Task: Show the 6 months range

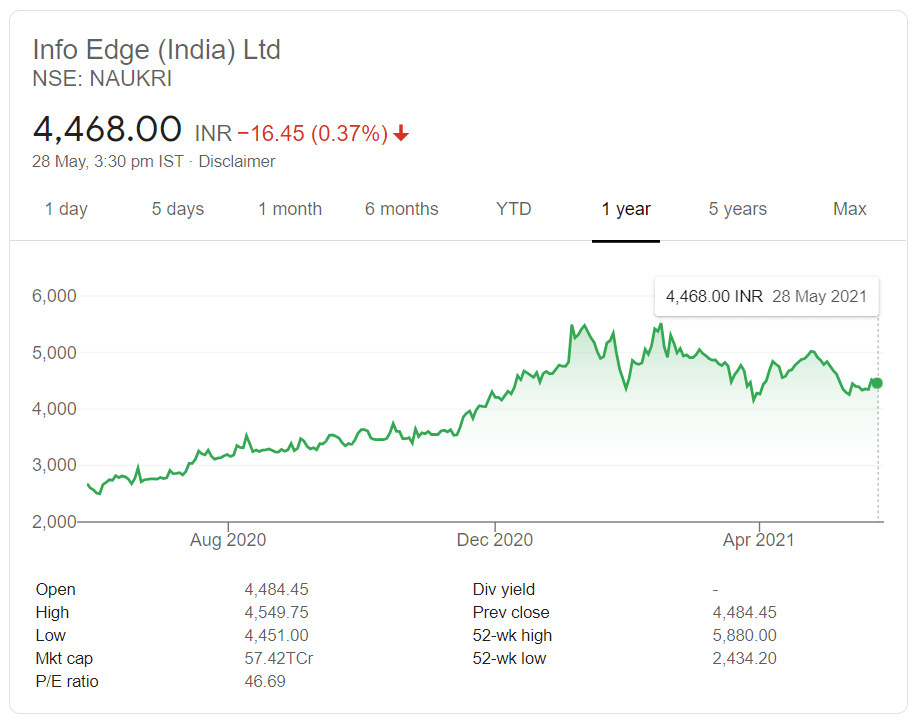Action: pos(401,209)
